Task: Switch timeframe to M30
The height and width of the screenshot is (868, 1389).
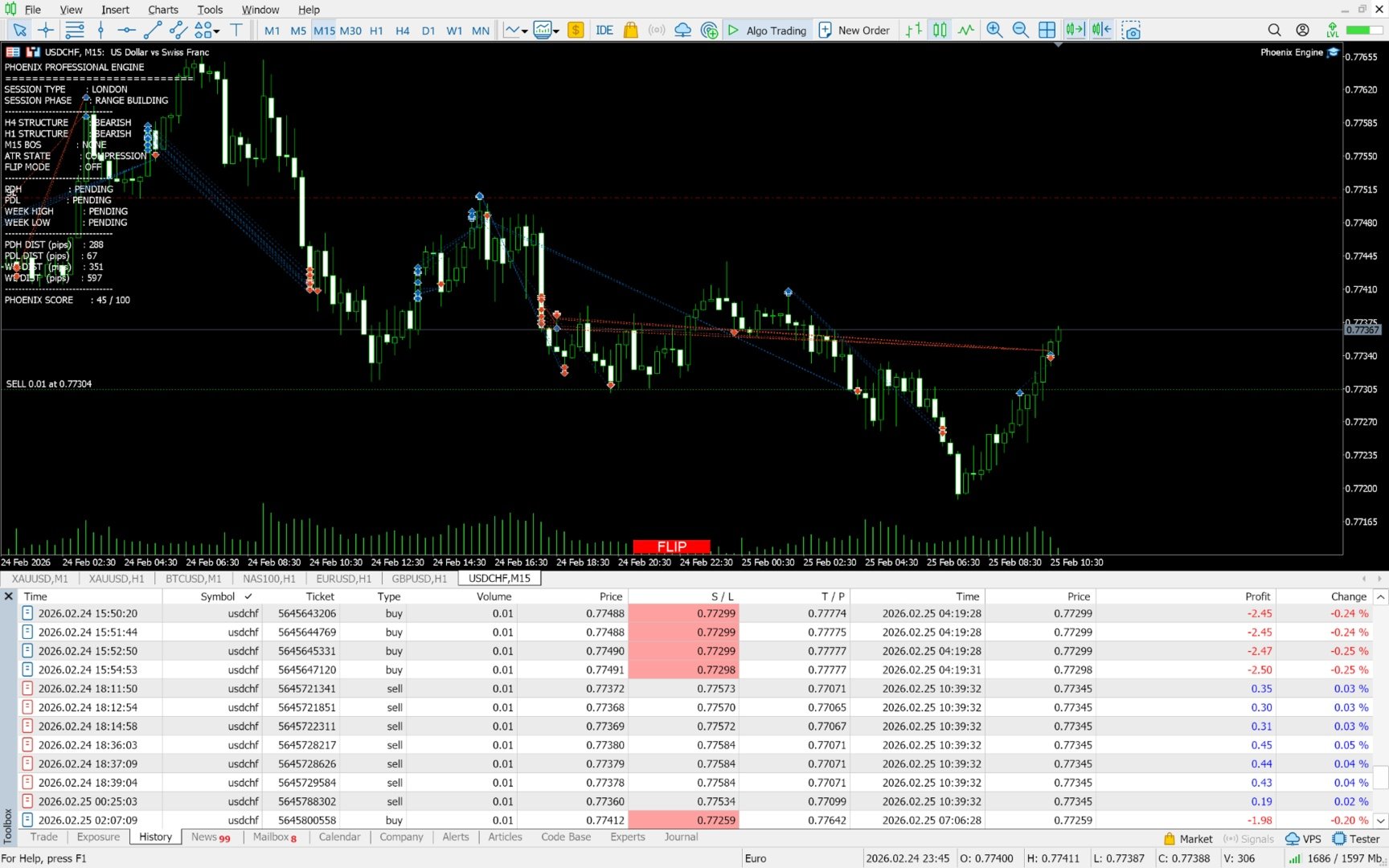Action: coord(350,31)
